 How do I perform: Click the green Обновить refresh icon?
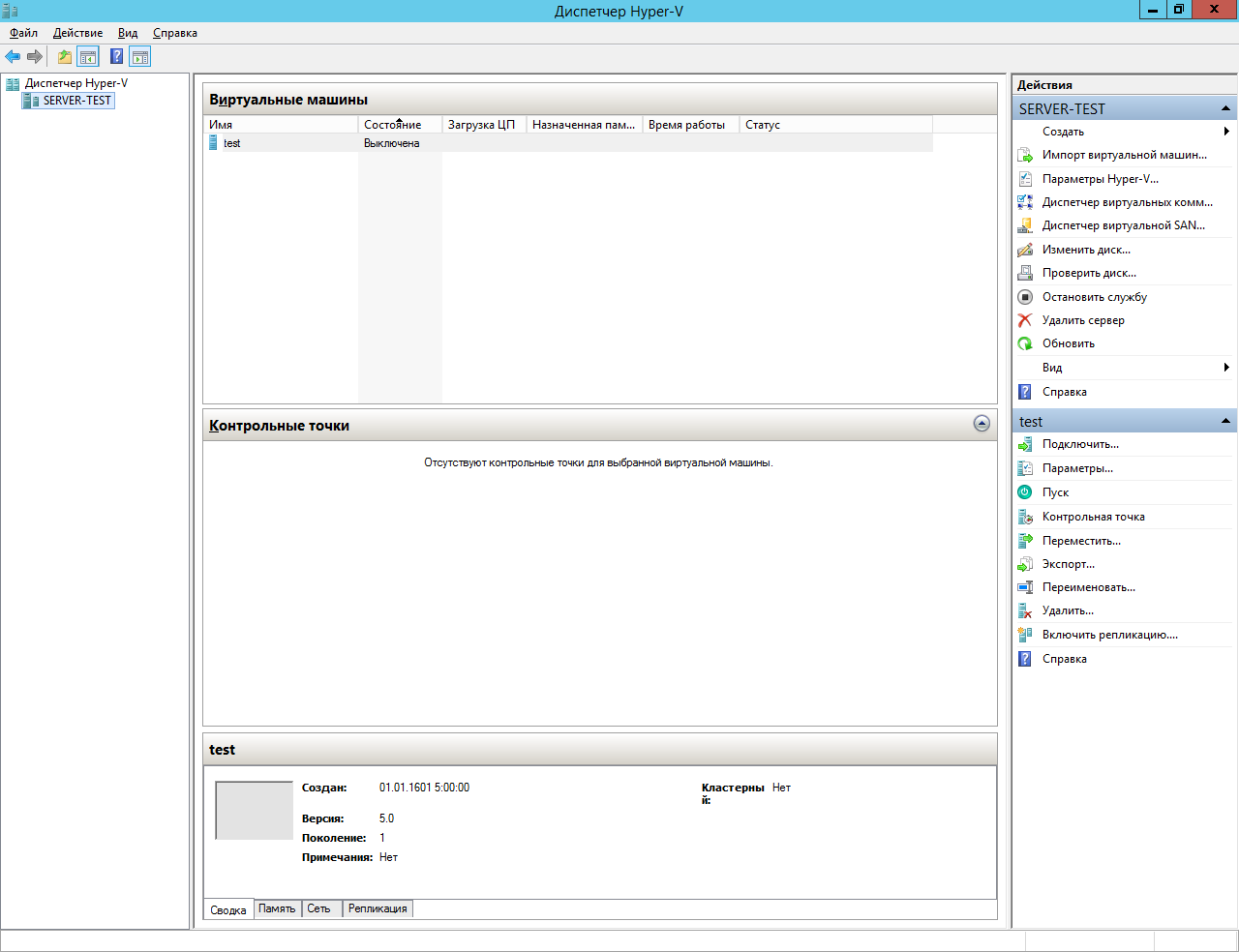coord(1025,343)
